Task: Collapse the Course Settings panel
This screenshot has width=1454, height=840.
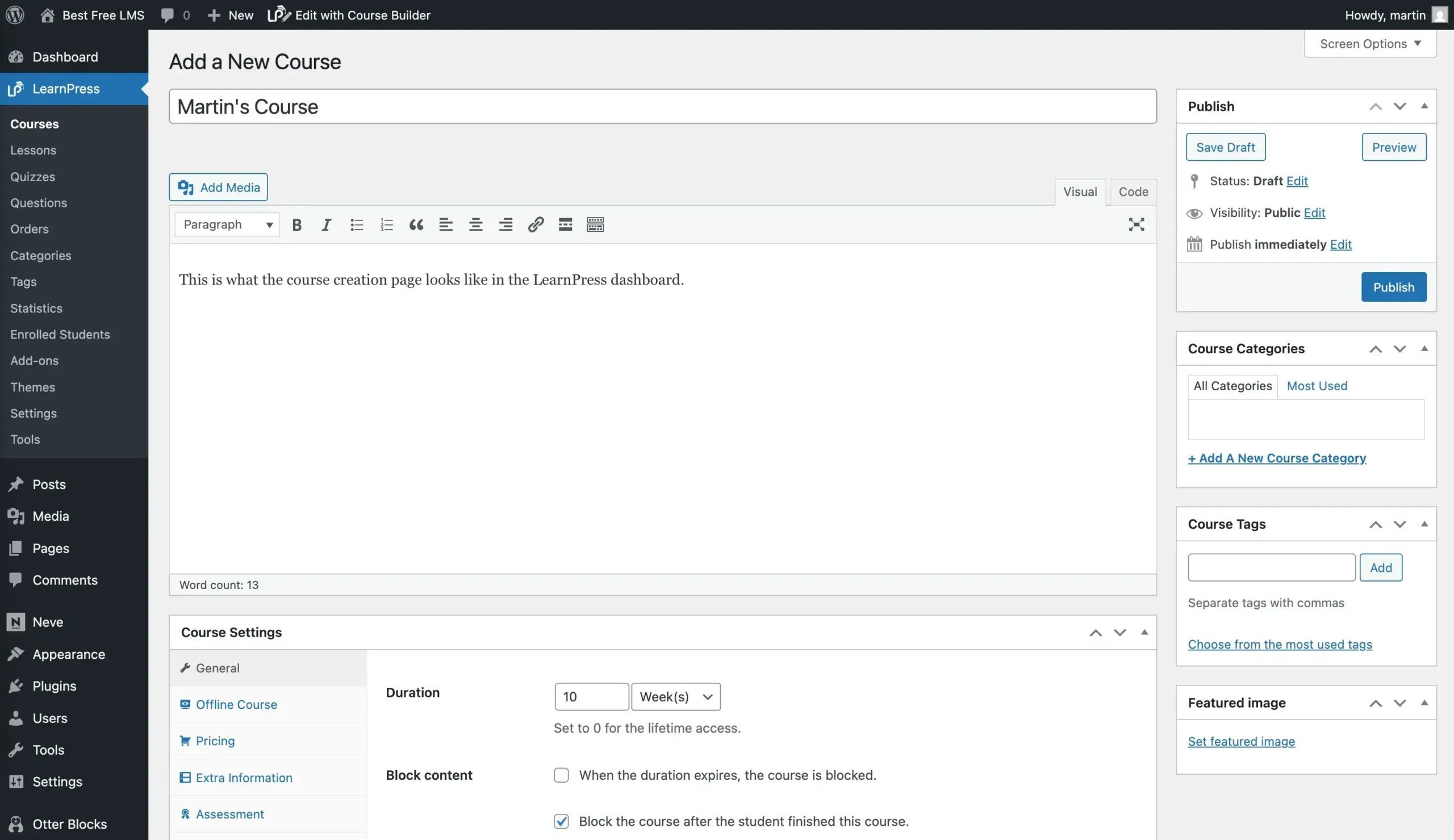Action: [1144, 632]
